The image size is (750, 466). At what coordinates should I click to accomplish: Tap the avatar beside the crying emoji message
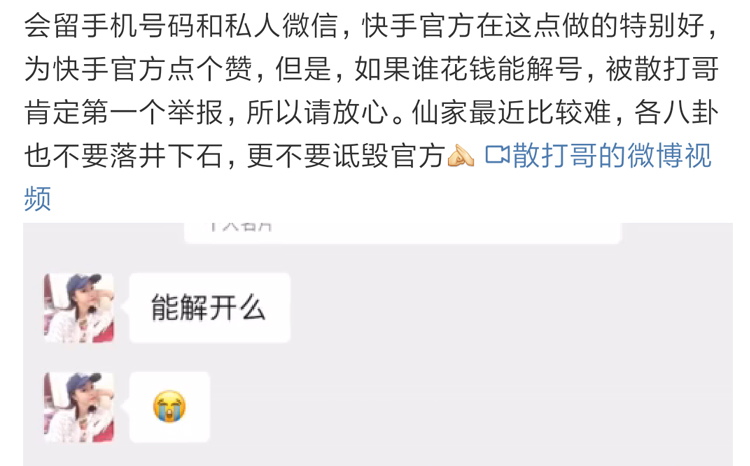pyautogui.click(x=79, y=407)
